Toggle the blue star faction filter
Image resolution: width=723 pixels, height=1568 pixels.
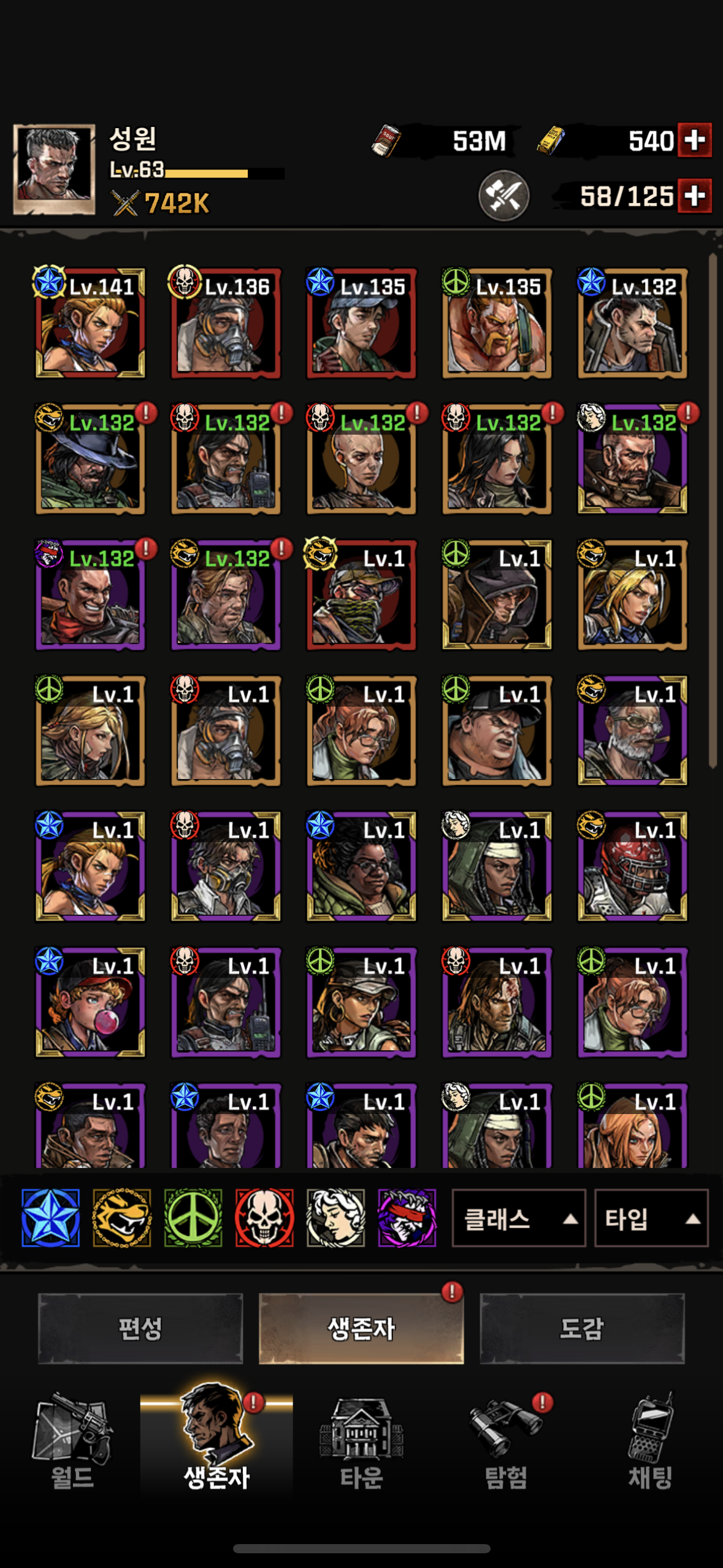[x=50, y=1218]
